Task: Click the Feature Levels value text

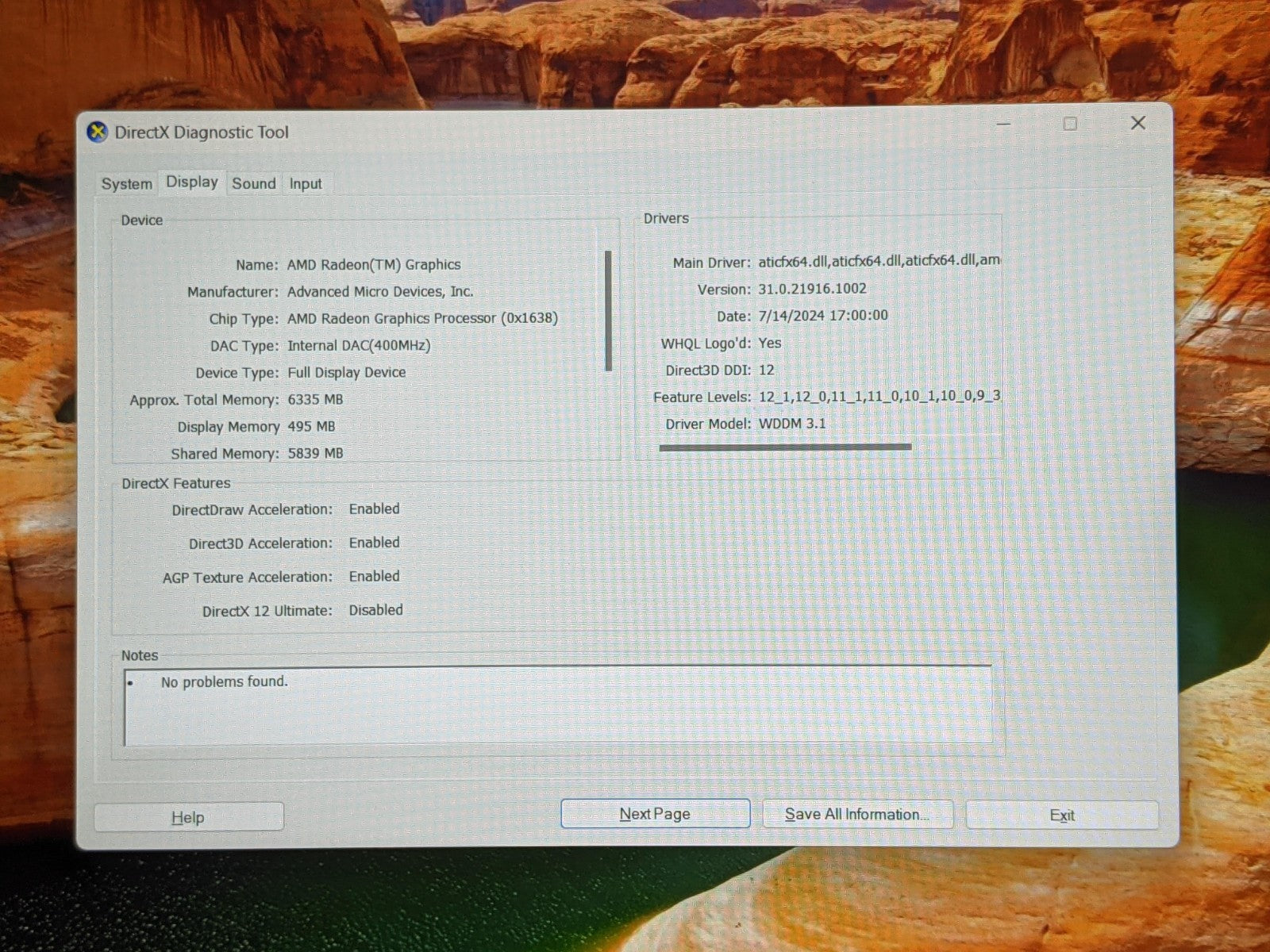Action: [x=878, y=396]
